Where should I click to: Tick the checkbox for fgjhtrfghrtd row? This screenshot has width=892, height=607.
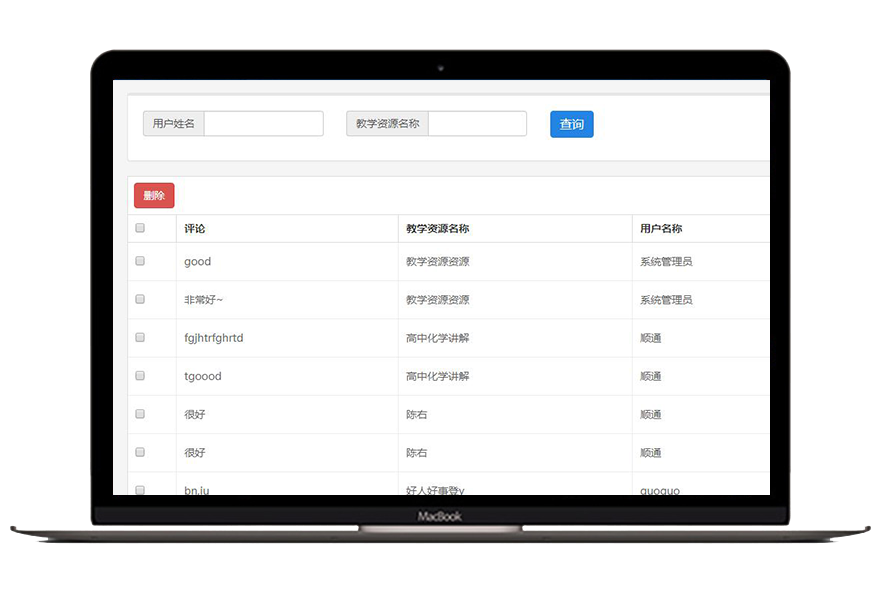tap(140, 337)
